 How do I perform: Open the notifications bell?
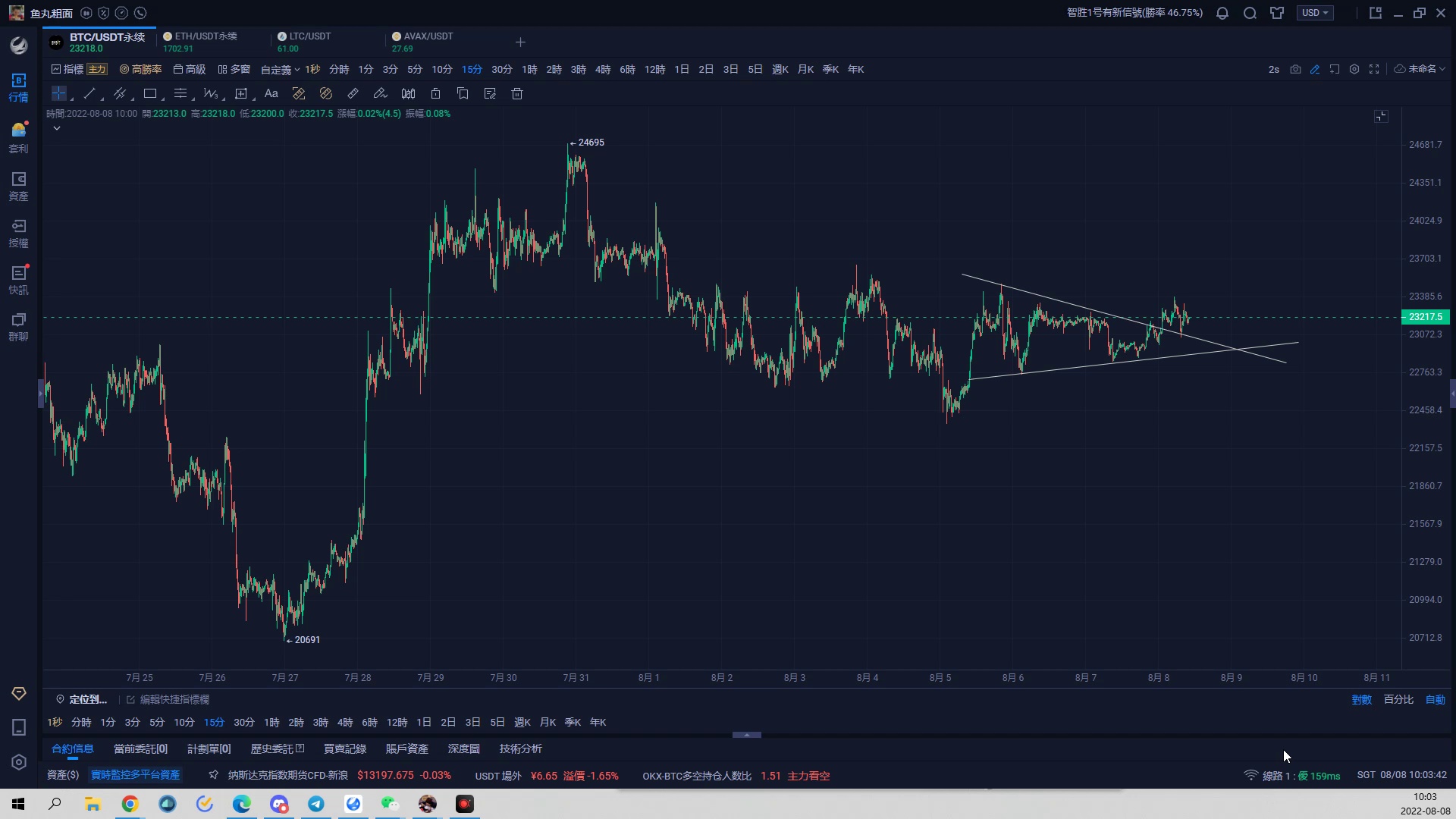(1222, 13)
